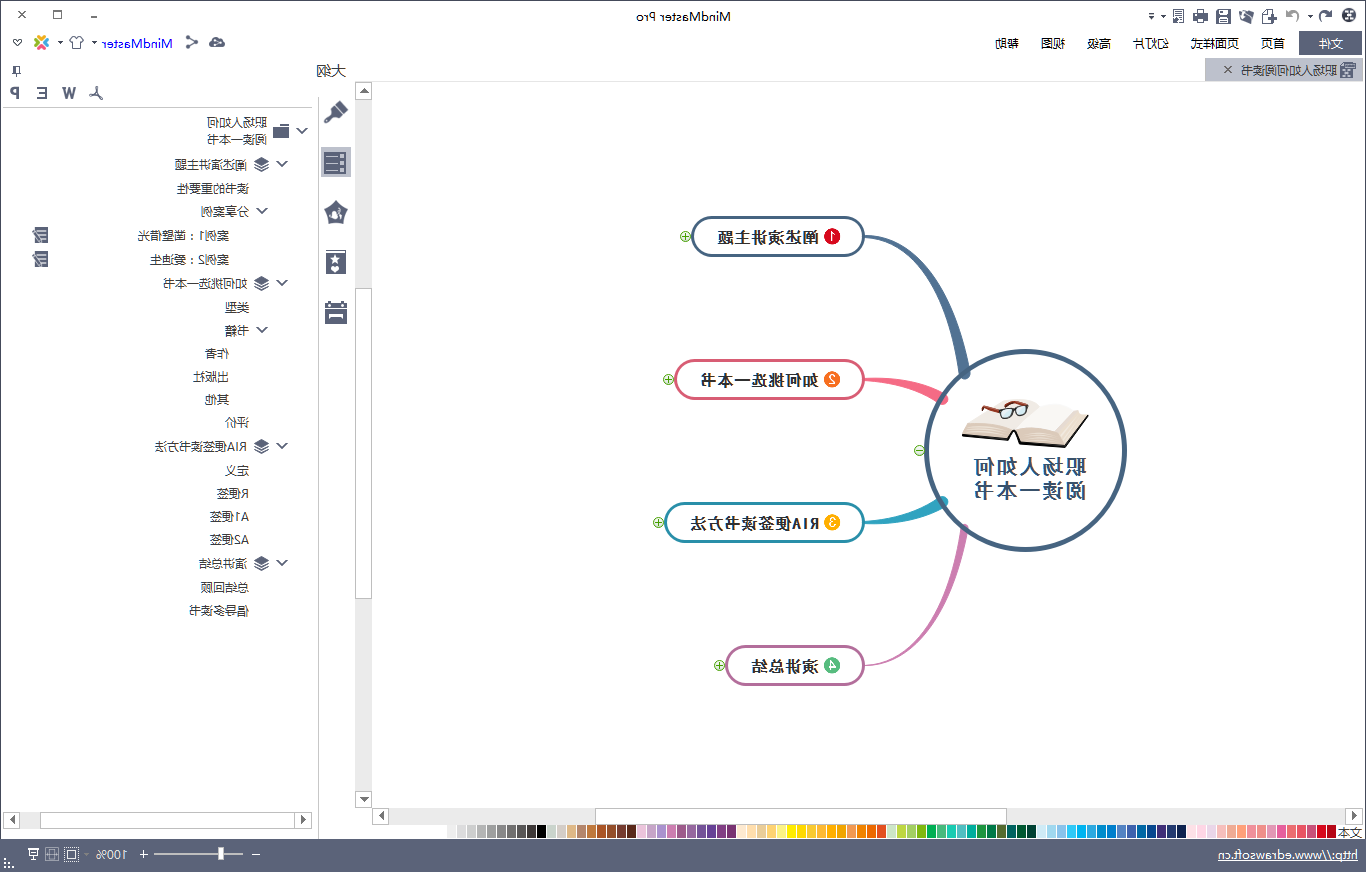The height and width of the screenshot is (872, 1366).
Task: Collapse the 阐述演讲主题 outline node
Action: pos(282,164)
